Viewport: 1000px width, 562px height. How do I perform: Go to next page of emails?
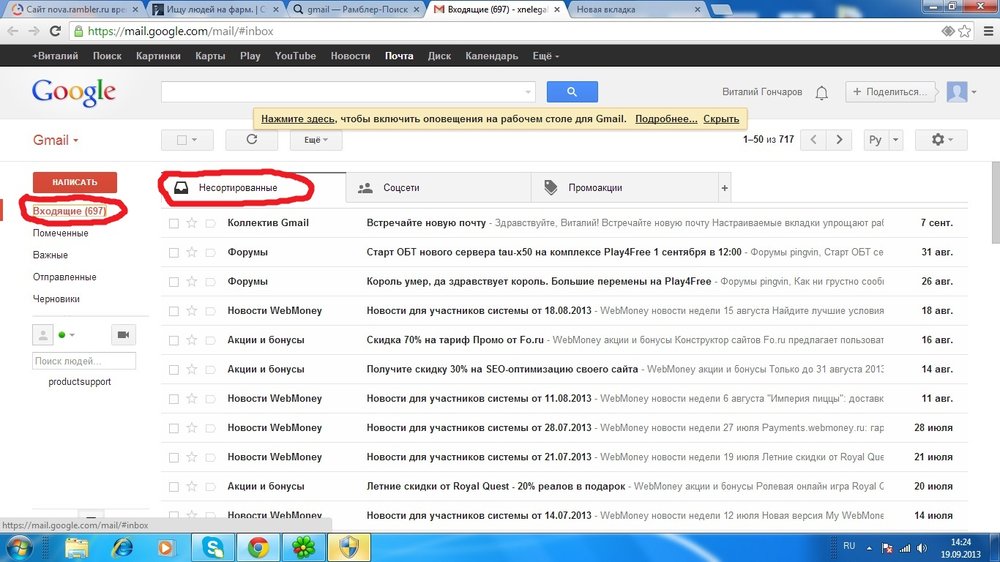point(840,140)
